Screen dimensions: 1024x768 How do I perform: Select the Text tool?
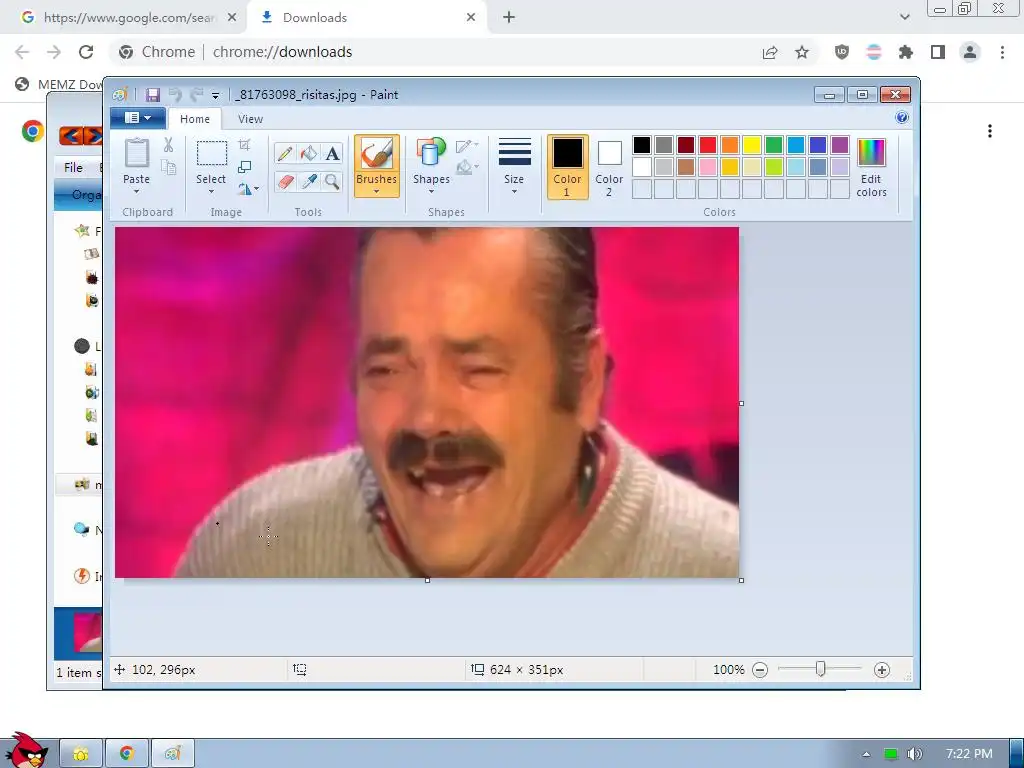tap(332, 153)
